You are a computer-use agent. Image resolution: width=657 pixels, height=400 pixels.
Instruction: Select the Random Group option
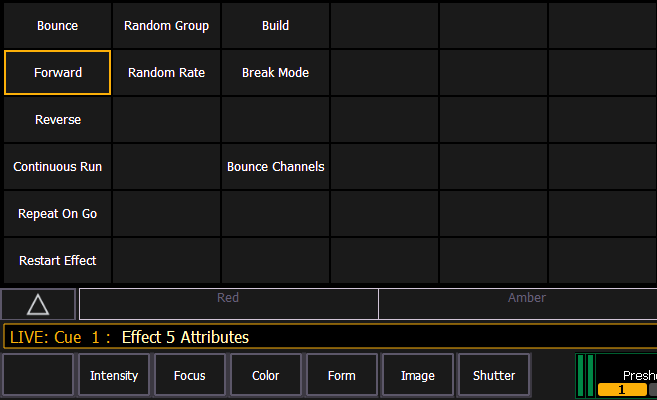[166, 26]
